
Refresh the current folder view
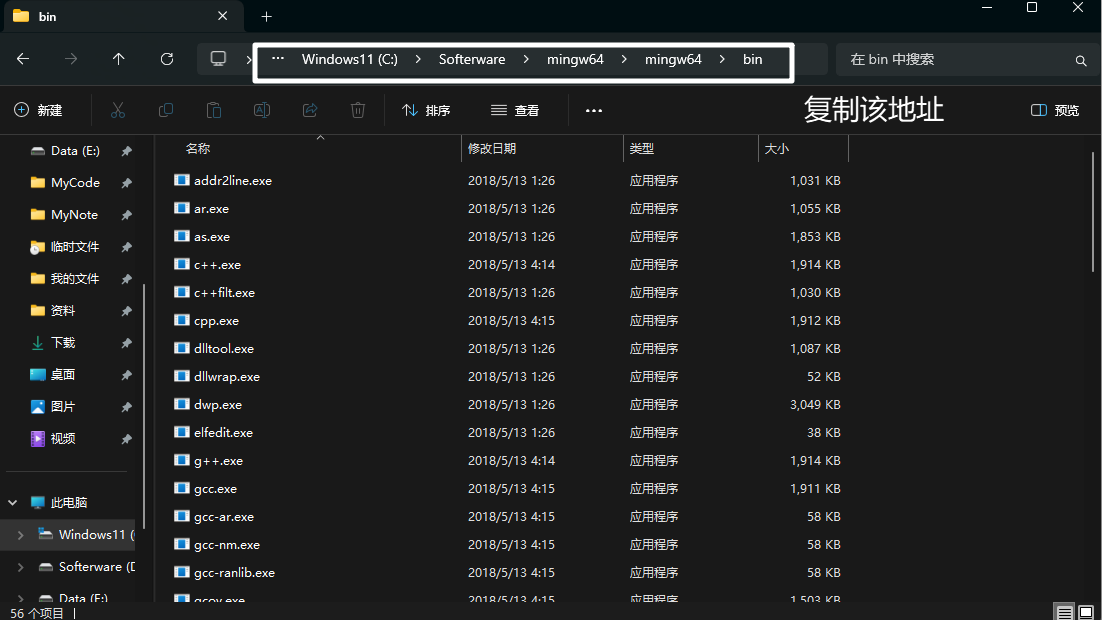point(167,59)
